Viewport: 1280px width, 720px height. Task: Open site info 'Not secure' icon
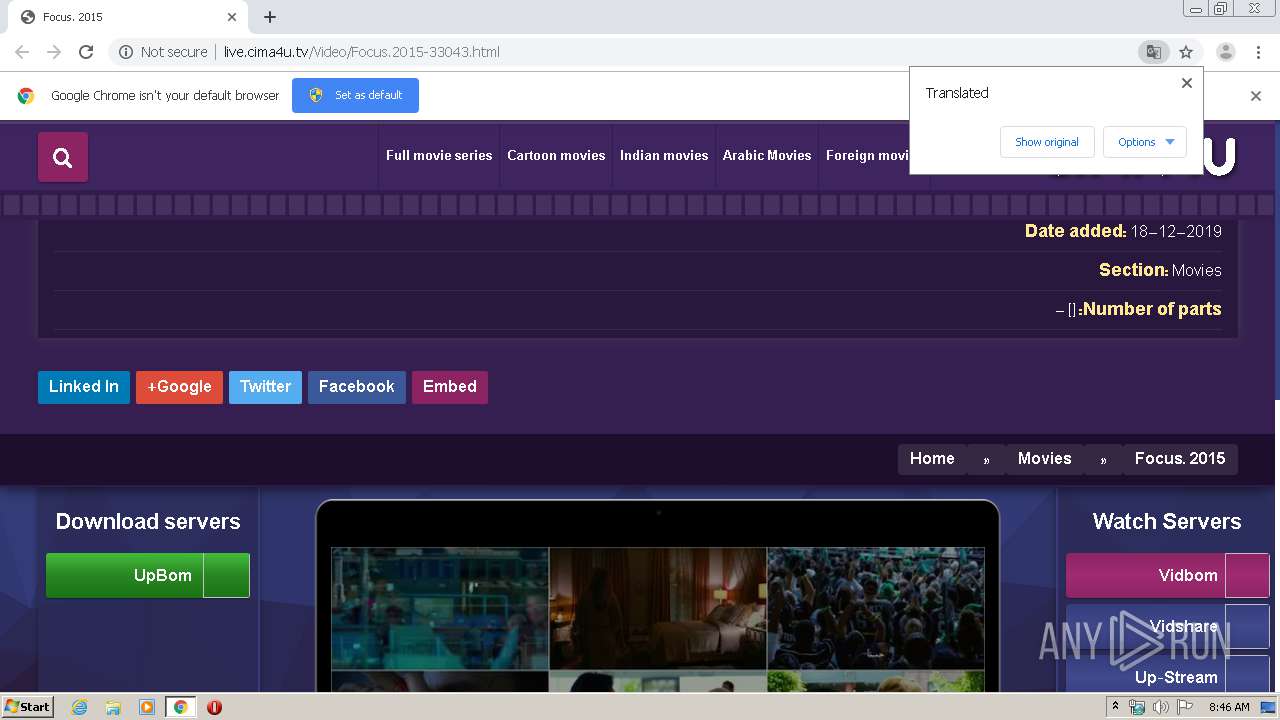(126, 52)
